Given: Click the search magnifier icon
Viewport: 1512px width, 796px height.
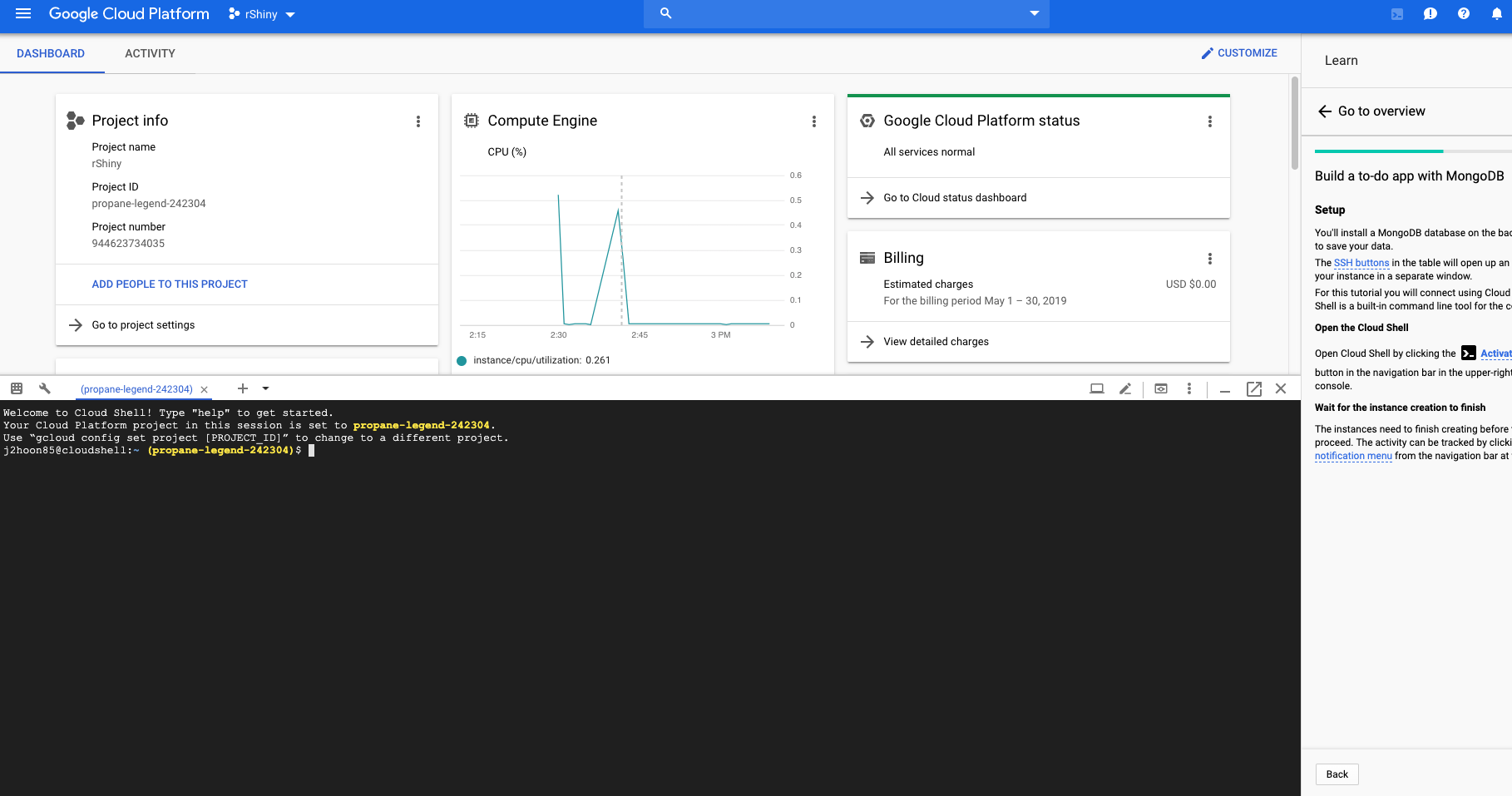Looking at the screenshot, I should coord(665,13).
